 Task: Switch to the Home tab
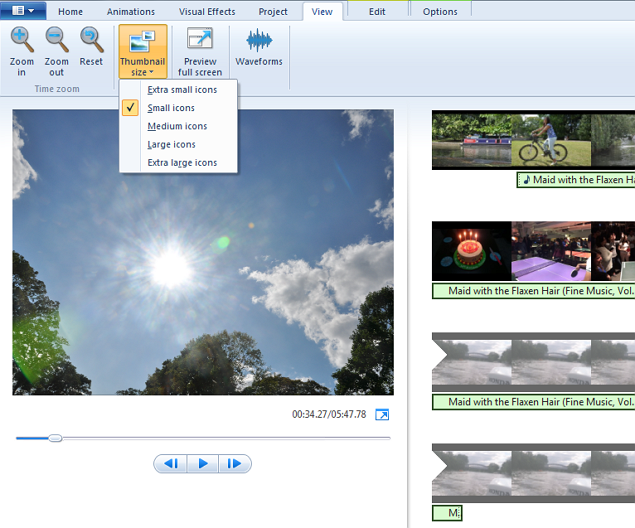coord(70,12)
